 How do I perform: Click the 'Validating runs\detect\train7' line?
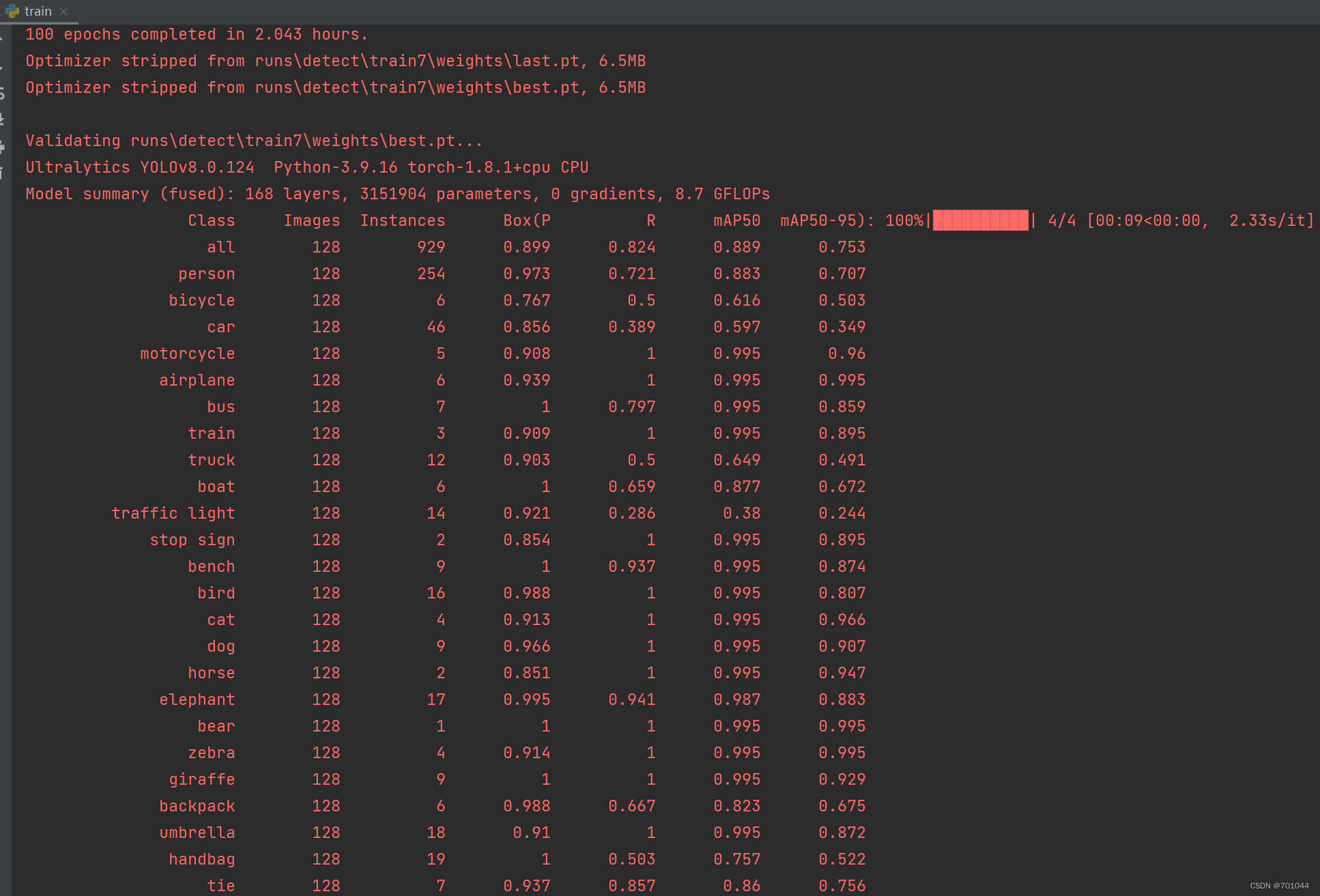pyautogui.click(x=254, y=141)
